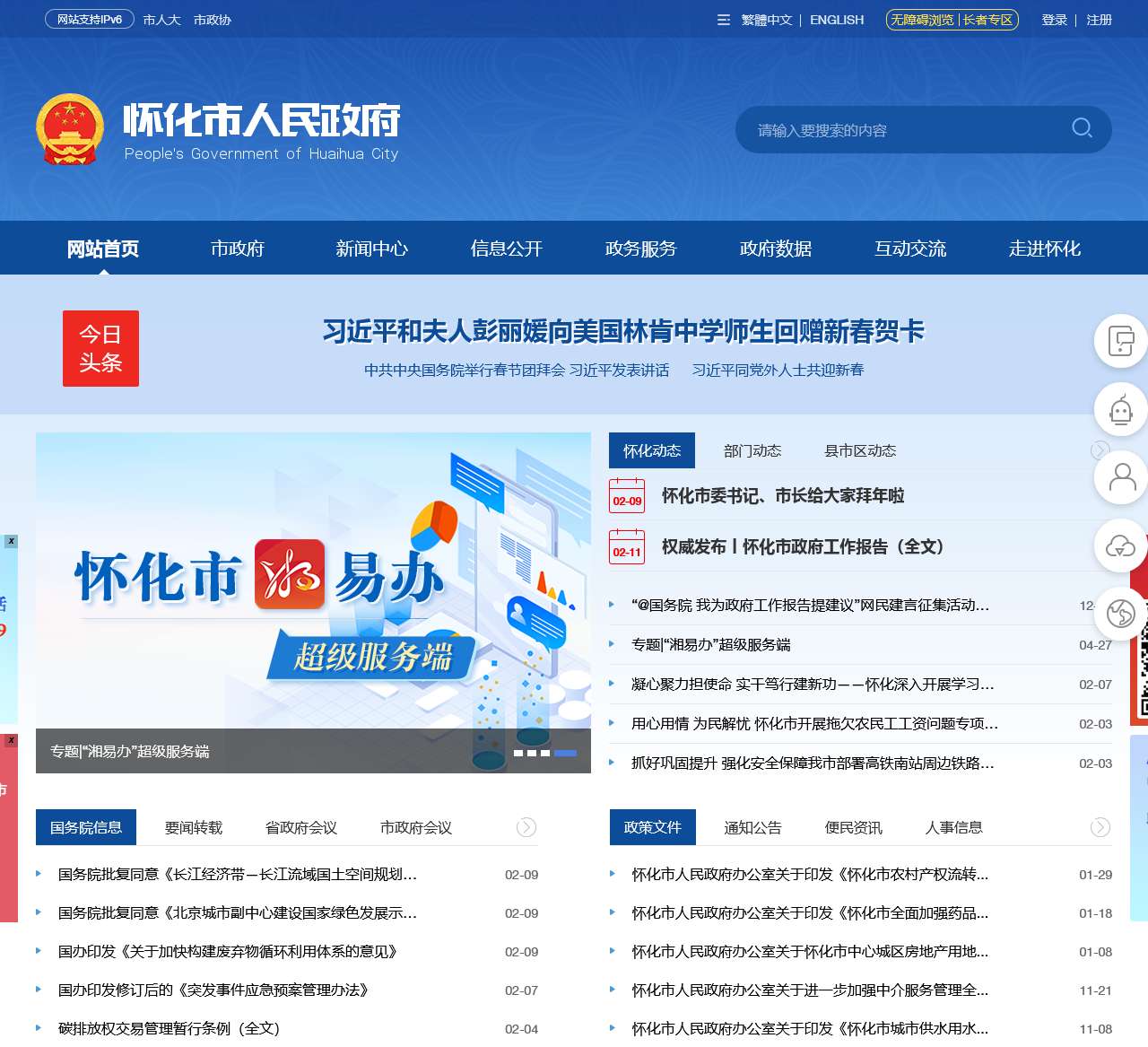Open the hamburger menu beside 繁體中文
1148x1047 pixels.
pyautogui.click(x=722, y=20)
